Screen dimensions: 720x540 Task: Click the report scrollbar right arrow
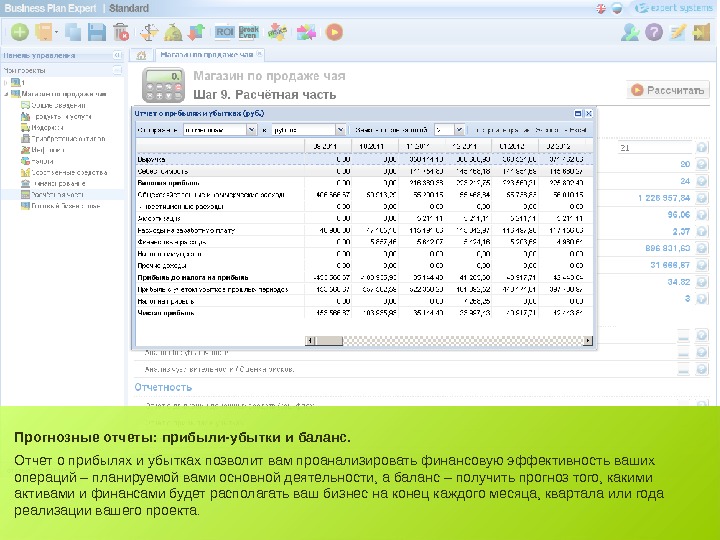click(588, 340)
